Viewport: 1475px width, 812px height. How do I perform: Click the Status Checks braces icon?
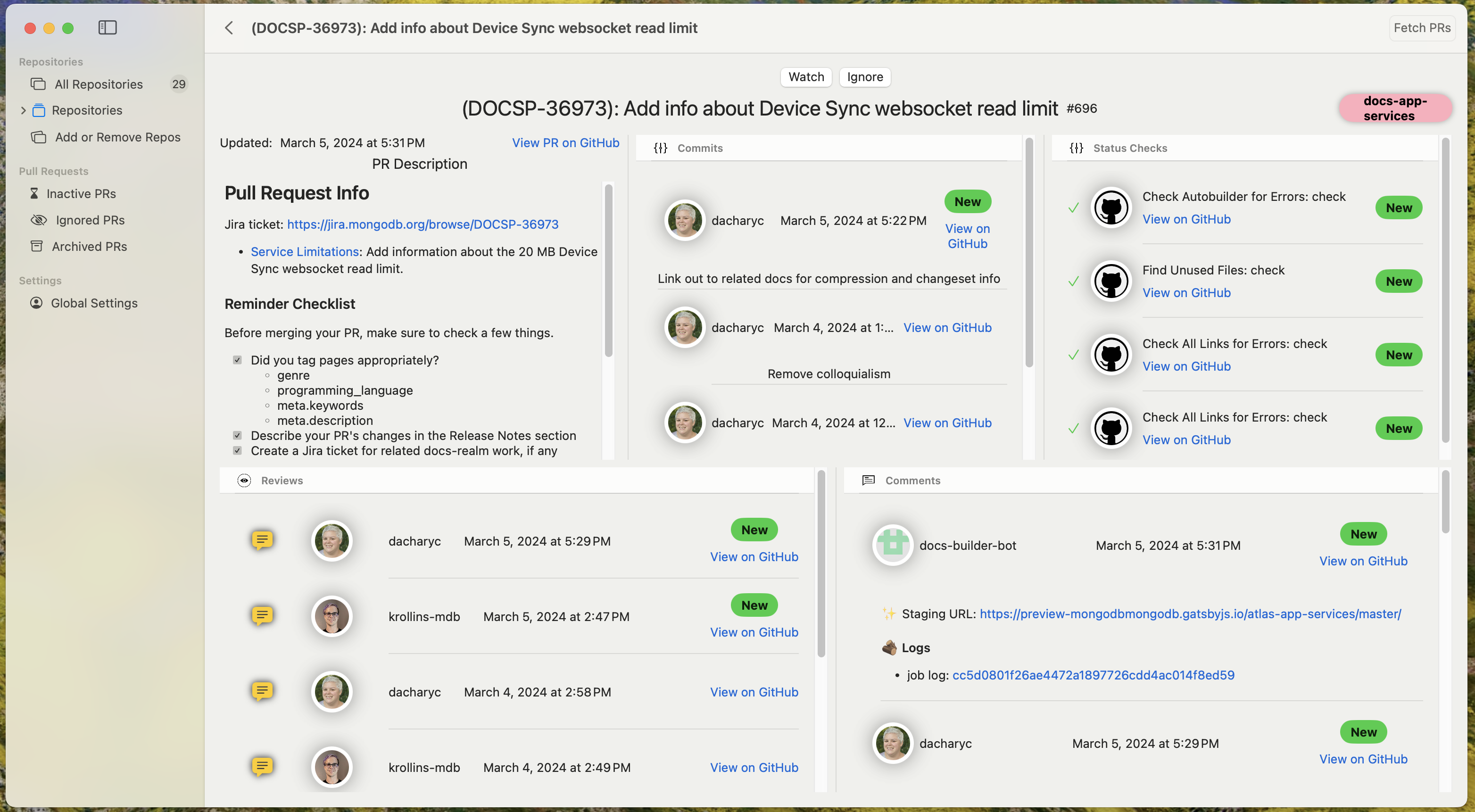click(1076, 149)
